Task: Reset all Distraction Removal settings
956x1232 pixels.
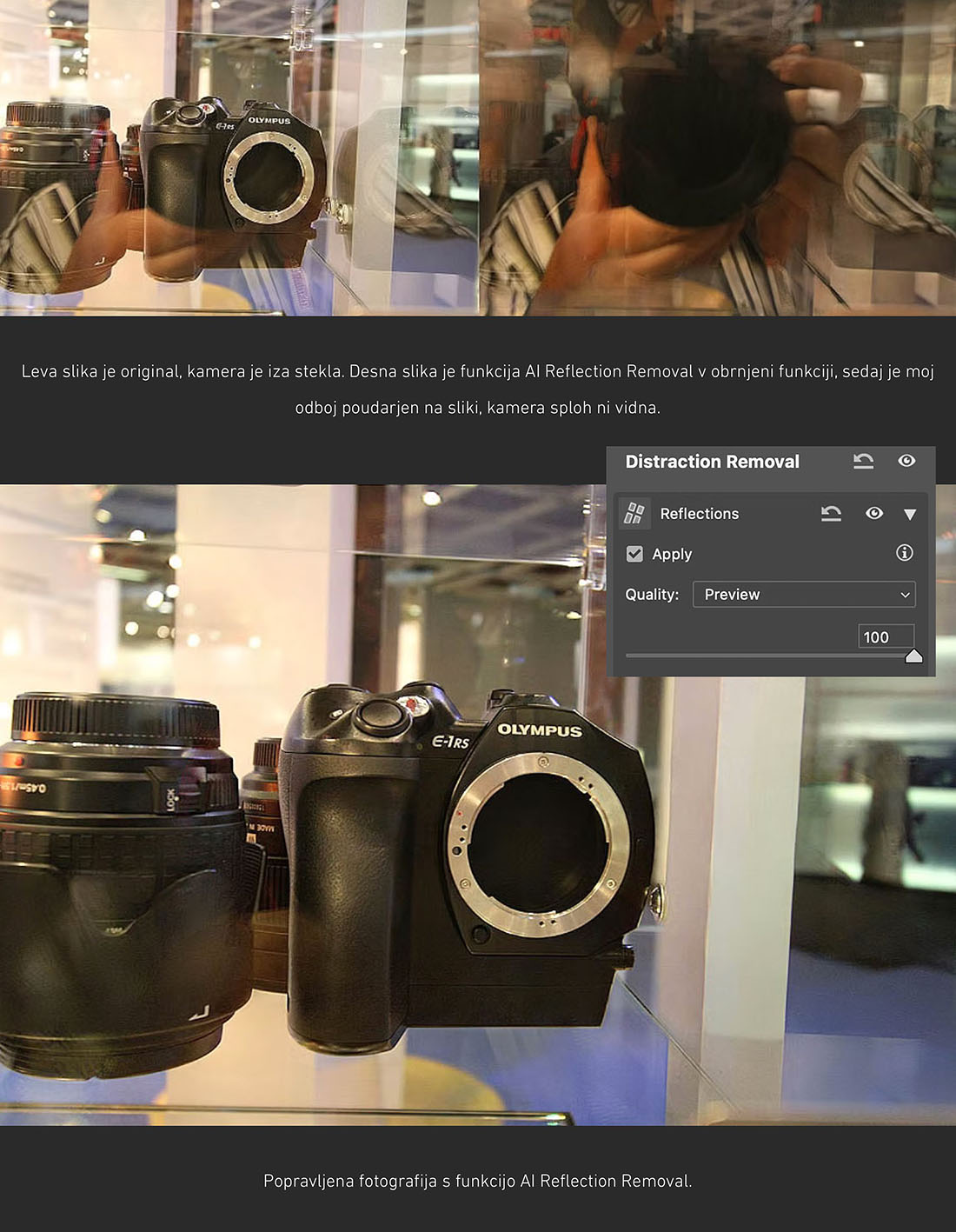Action: tap(863, 462)
